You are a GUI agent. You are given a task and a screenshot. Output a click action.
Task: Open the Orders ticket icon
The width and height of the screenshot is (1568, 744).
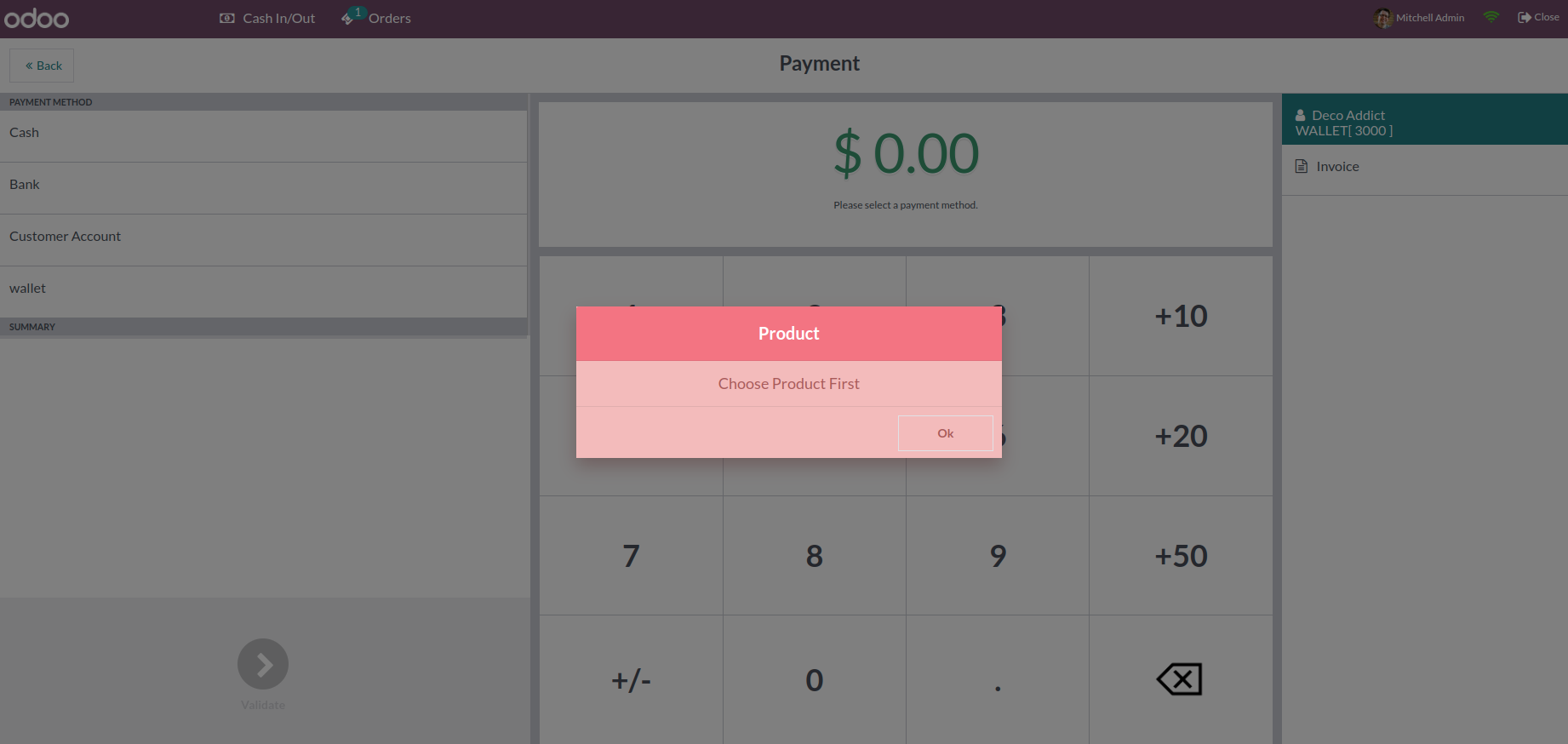(x=348, y=18)
